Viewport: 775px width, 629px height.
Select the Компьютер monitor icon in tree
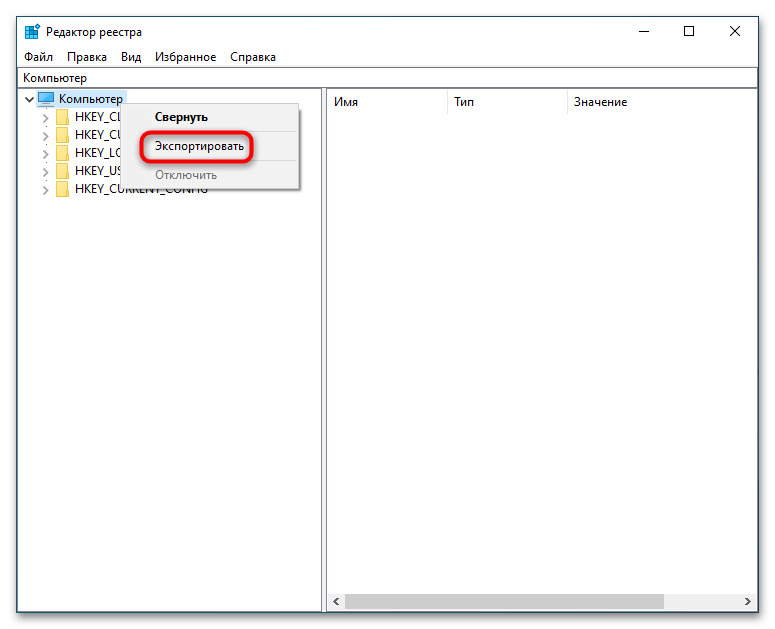pyautogui.click(x=46, y=99)
